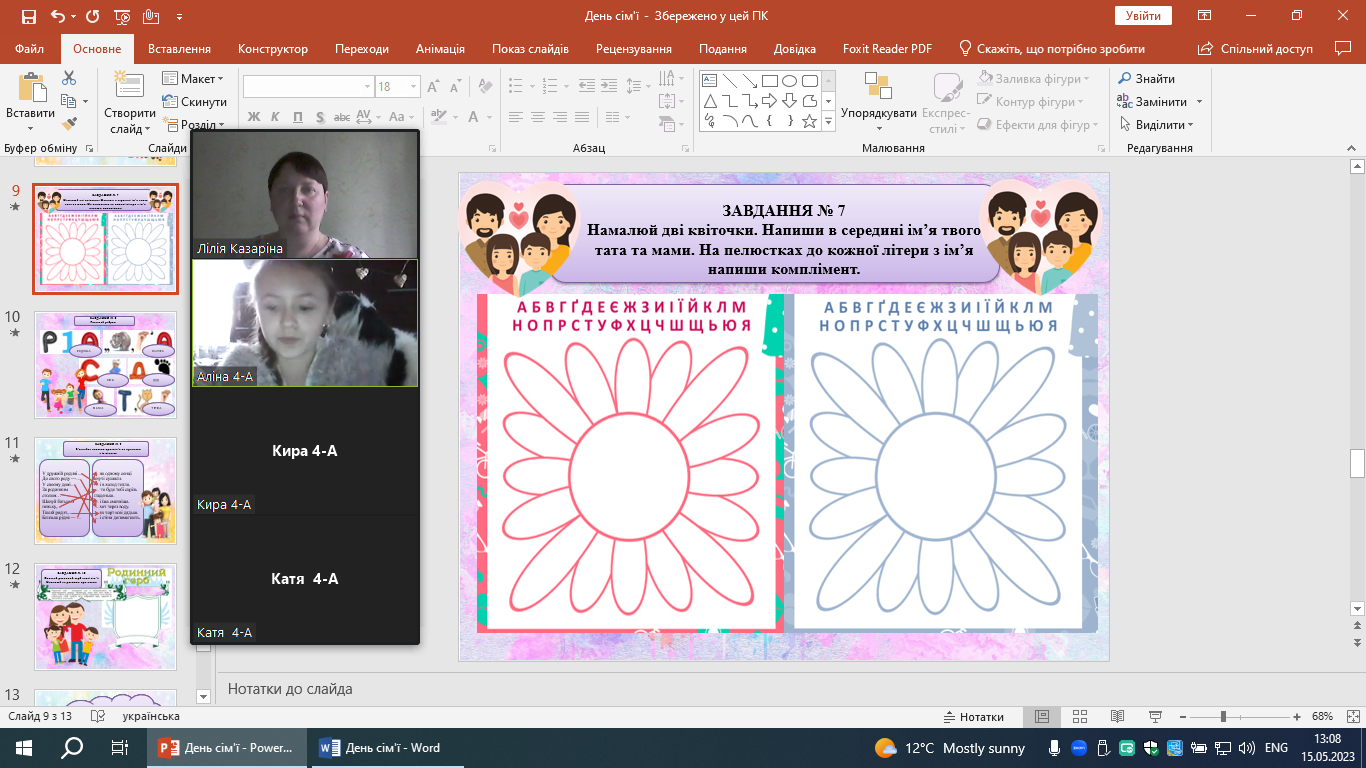
Task: Click the microphone tray icon
Action: [x=1054, y=748]
